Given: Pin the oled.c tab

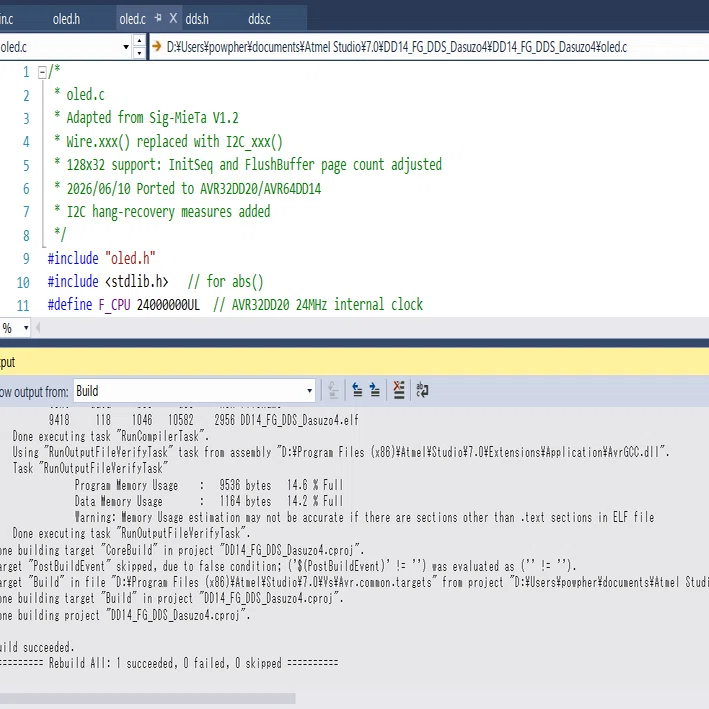Looking at the screenshot, I should [x=158, y=18].
